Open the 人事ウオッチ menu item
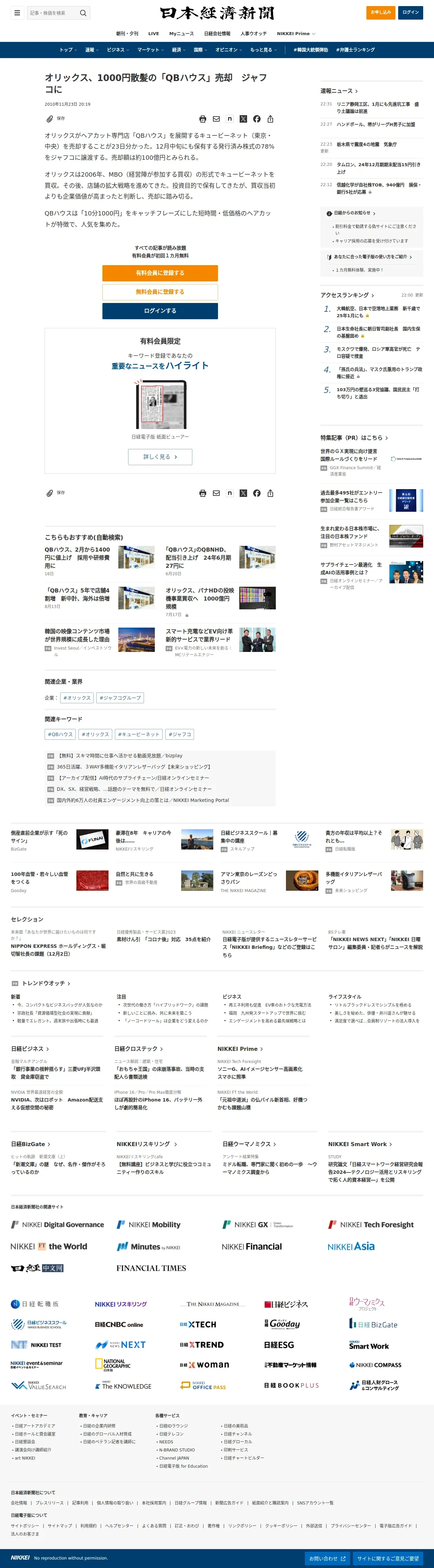The height and width of the screenshot is (1568, 434). (x=254, y=33)
